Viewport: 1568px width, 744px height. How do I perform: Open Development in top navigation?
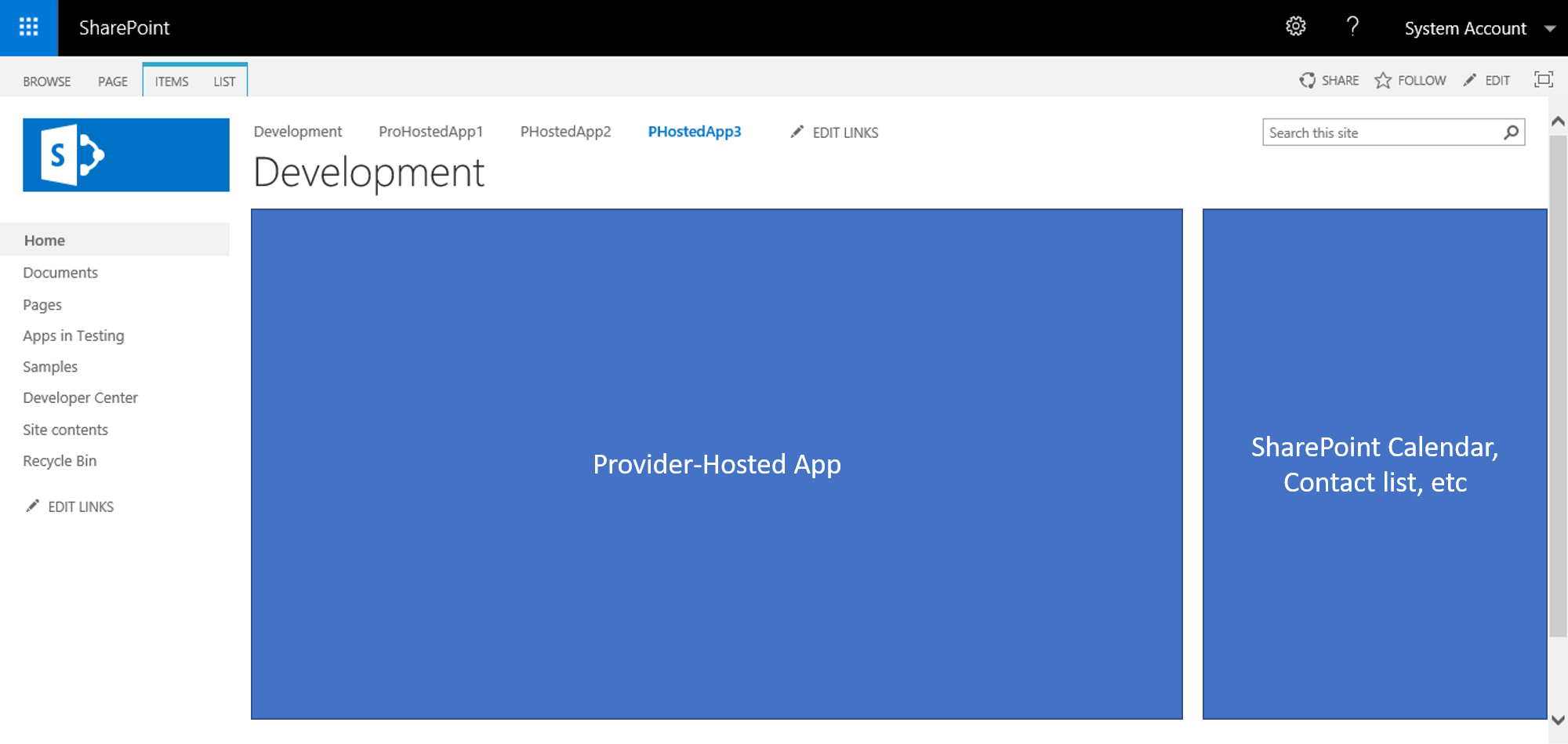click(x=297, y=132)
